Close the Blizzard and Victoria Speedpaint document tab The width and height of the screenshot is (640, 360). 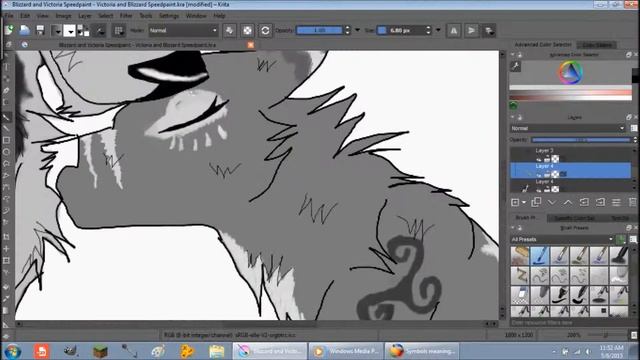pos(251,45)
